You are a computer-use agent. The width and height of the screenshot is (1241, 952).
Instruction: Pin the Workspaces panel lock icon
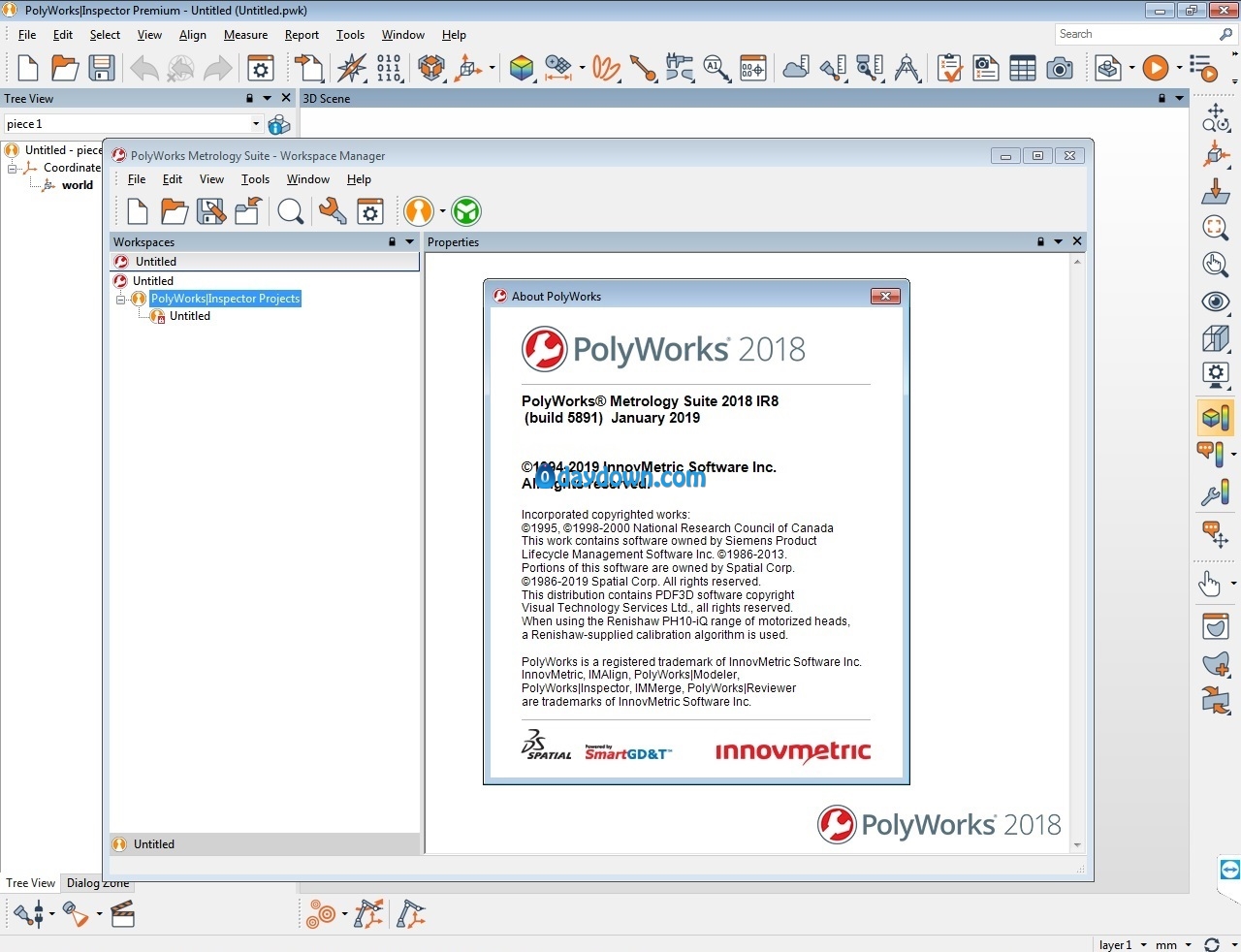click(x=392, y=241)
